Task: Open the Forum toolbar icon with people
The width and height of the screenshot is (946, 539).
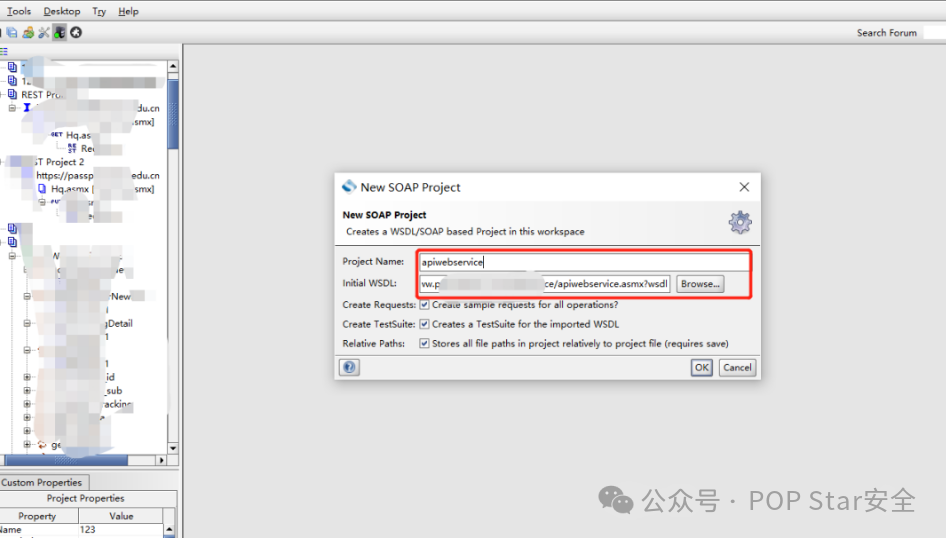Action: (28, 33)
